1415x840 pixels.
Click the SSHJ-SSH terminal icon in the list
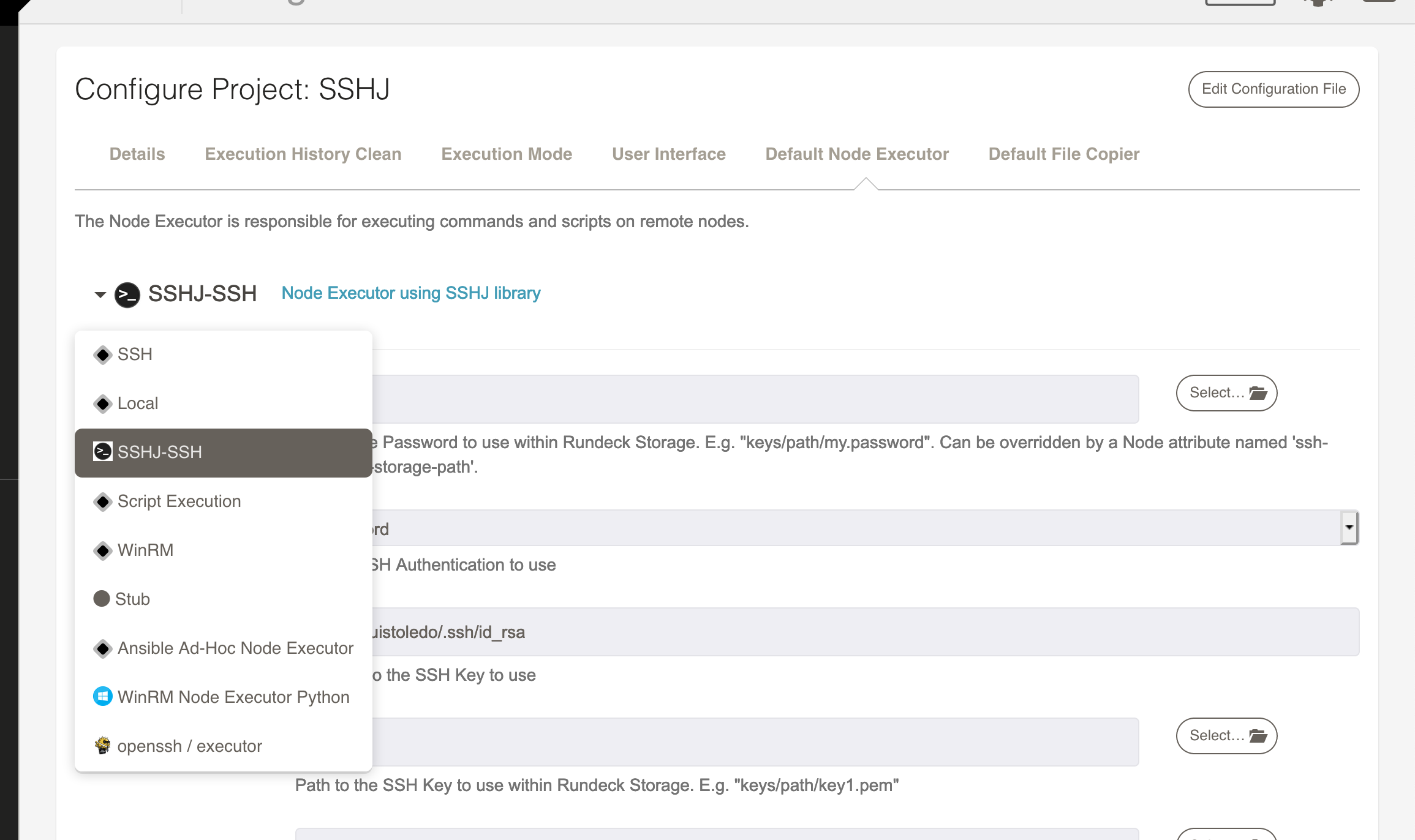click(x=102, y=452)
